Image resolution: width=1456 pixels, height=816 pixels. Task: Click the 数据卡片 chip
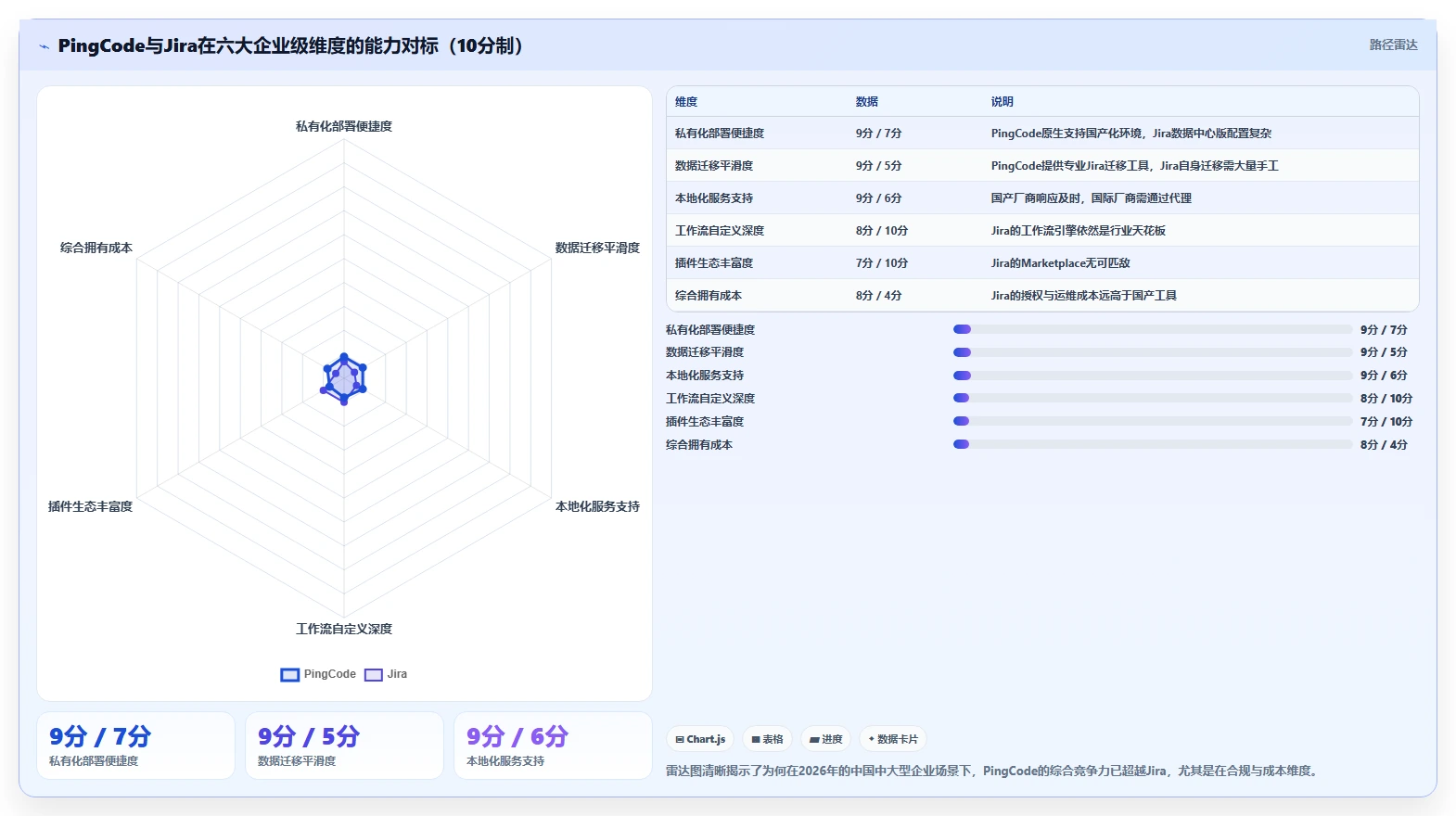pos(893,739)
